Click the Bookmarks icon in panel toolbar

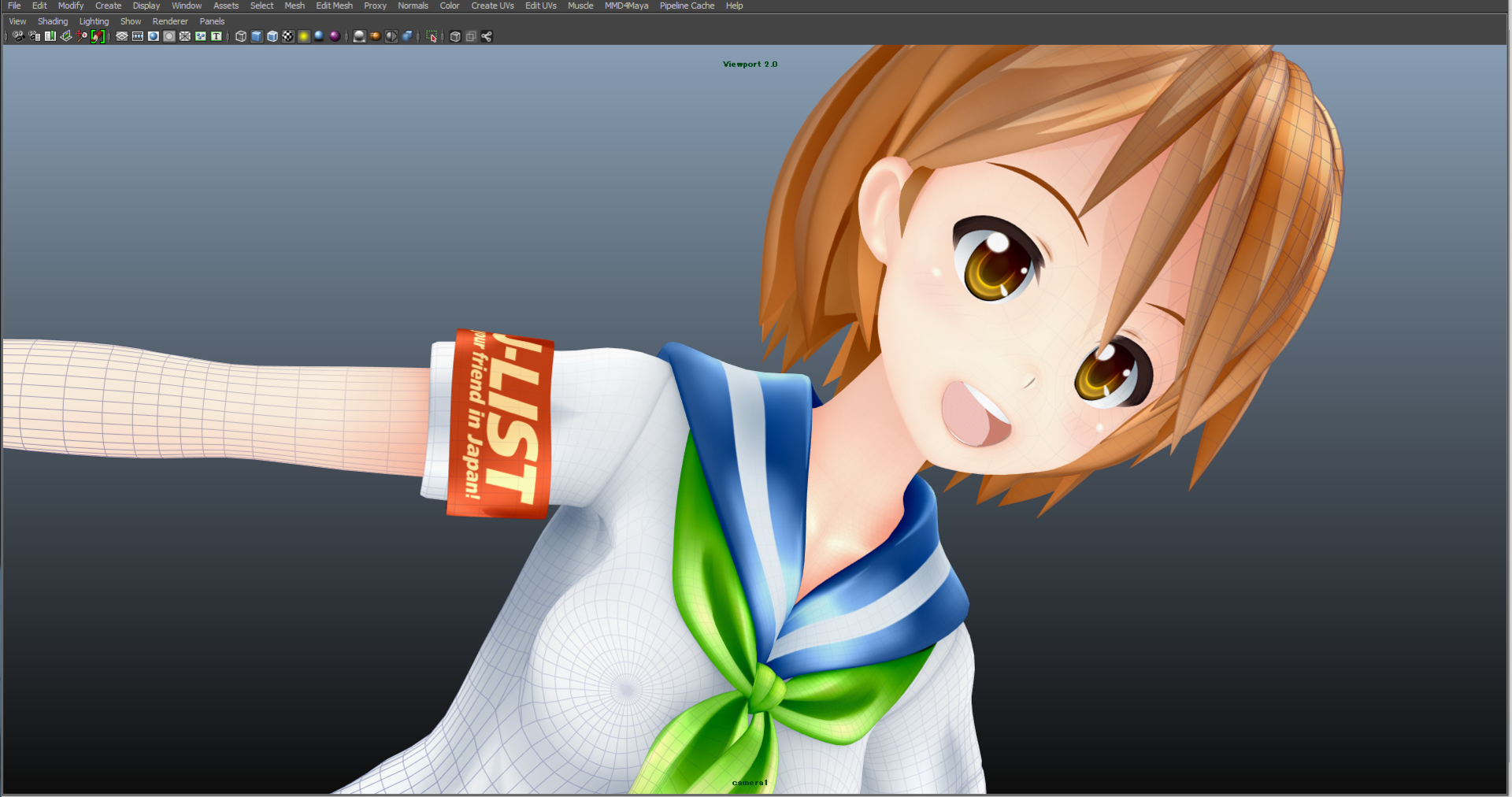50,36
